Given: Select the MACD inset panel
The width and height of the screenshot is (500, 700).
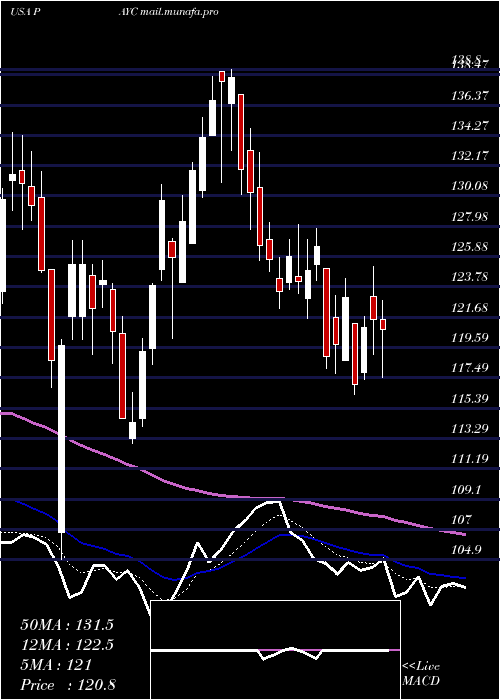Looking at the screenshot, I should pos(275,650).
